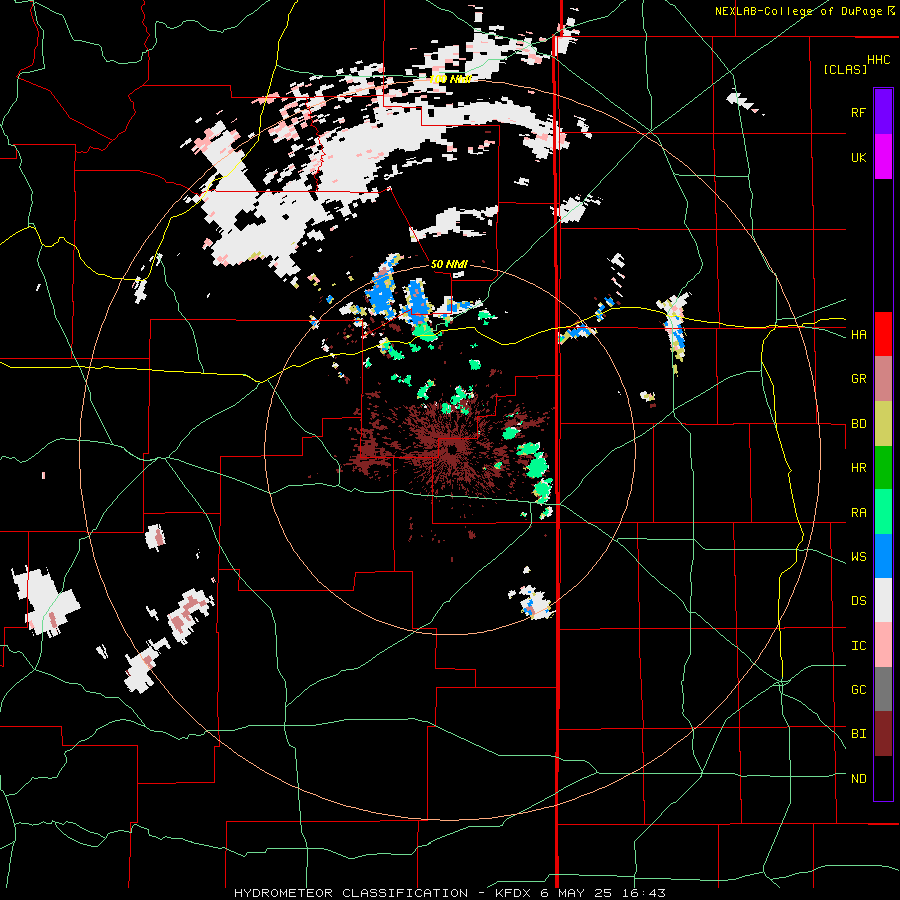Select the 'BD' legend label
Image resolution: width=900 pixels, height=900 pixels.
pos(858,424)
